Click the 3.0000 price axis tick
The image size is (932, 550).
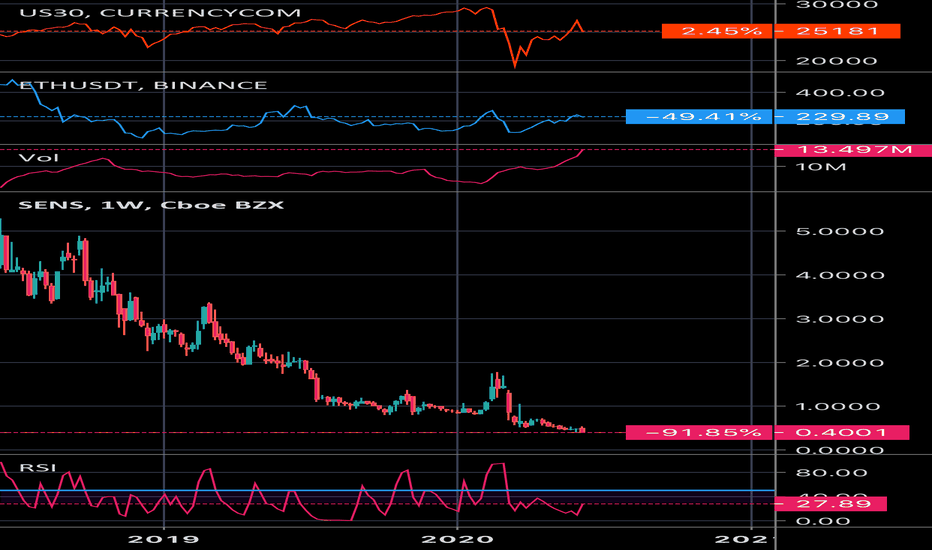pos(839,319)
